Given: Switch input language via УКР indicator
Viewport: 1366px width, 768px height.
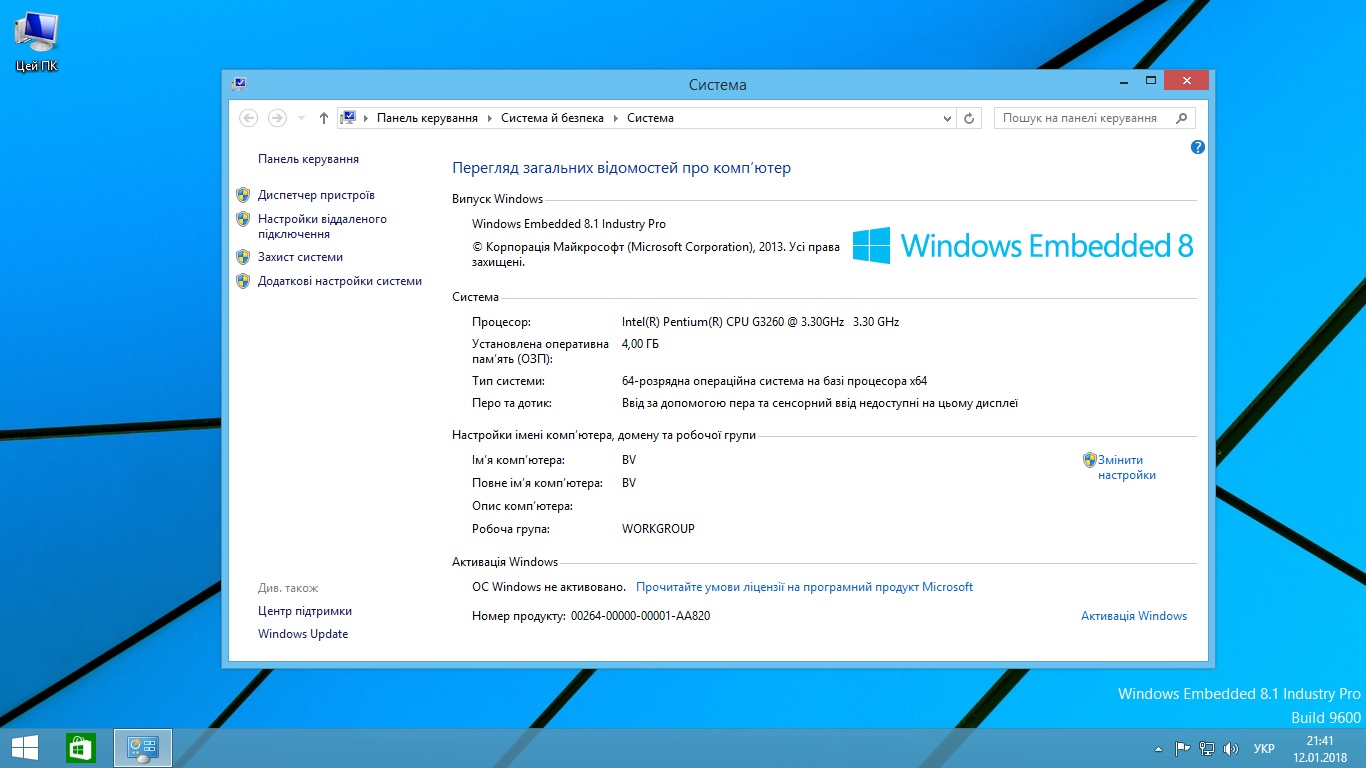Looking at the screenshot, I should [x=1264, y=748].
